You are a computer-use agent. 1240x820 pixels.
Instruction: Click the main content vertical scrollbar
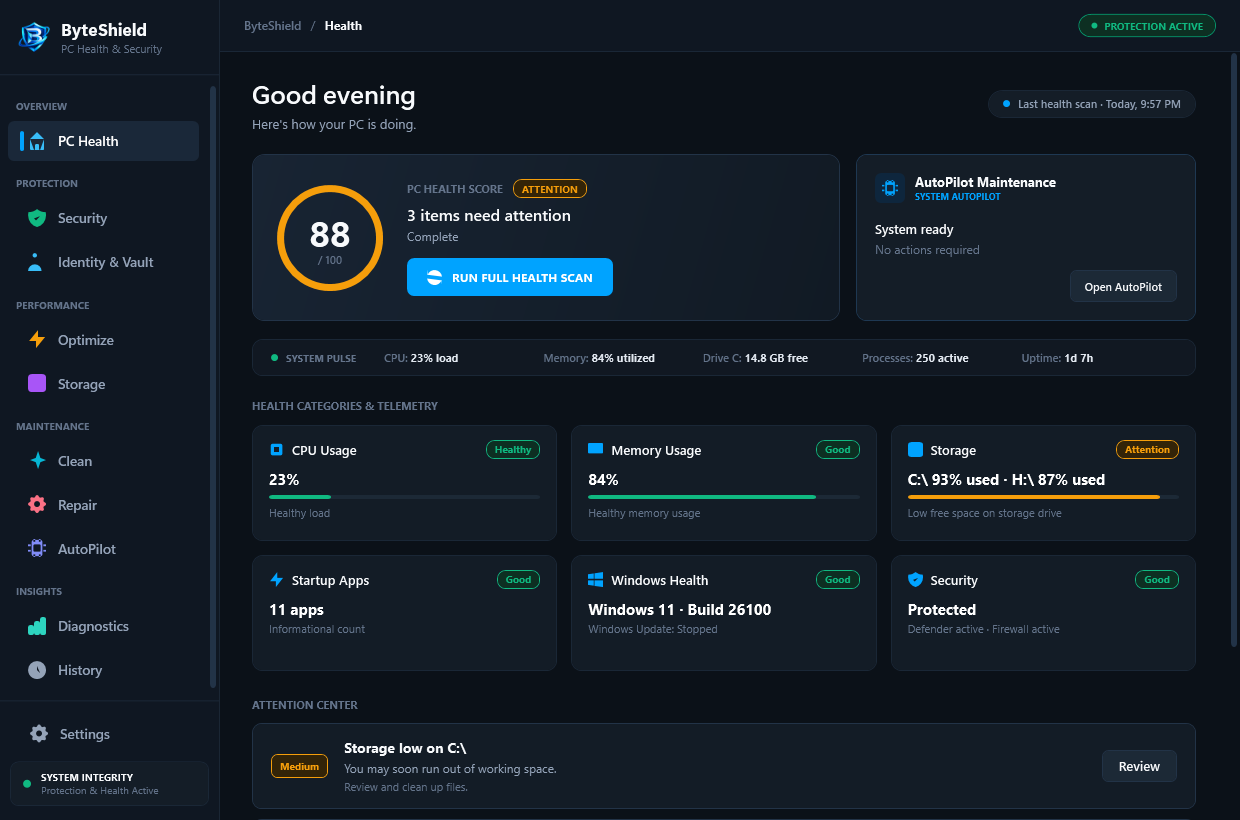pos(1233,350)
